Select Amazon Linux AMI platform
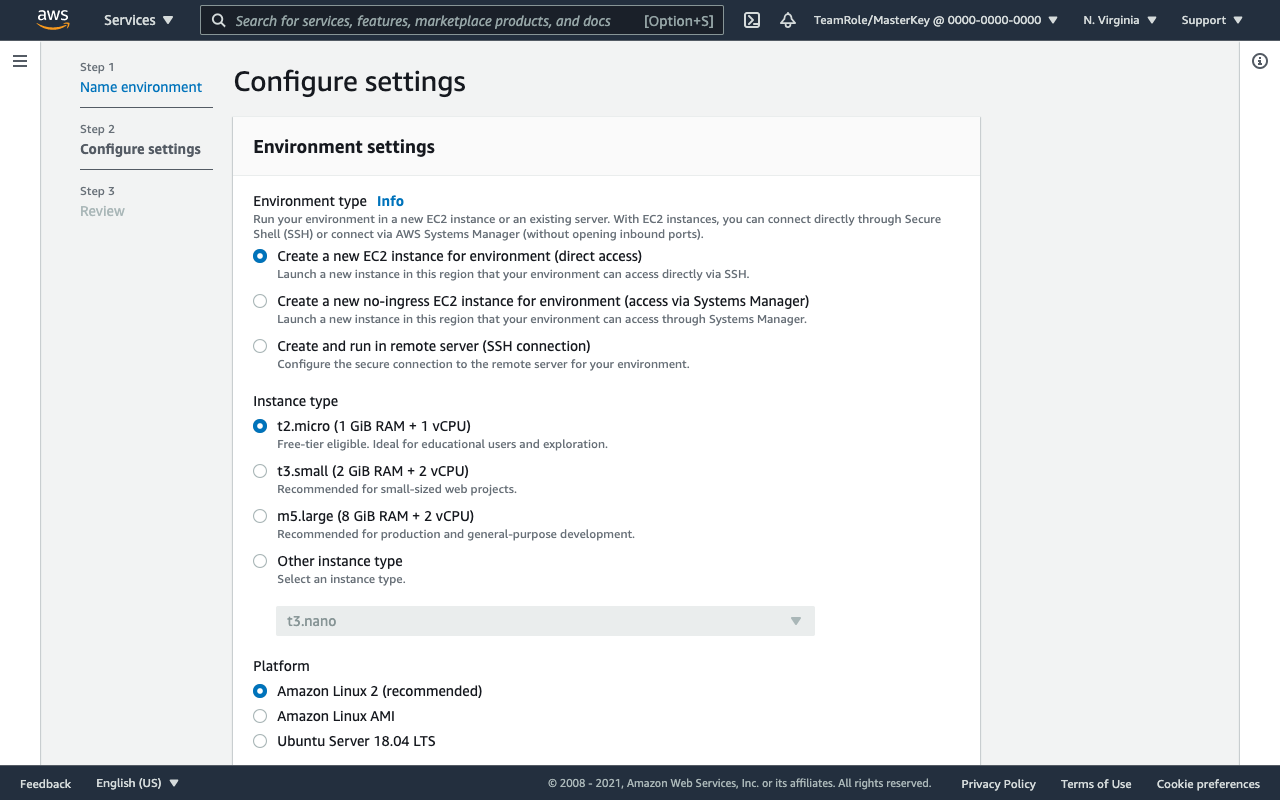This screenshot has width=1280, height=800. 260,716
